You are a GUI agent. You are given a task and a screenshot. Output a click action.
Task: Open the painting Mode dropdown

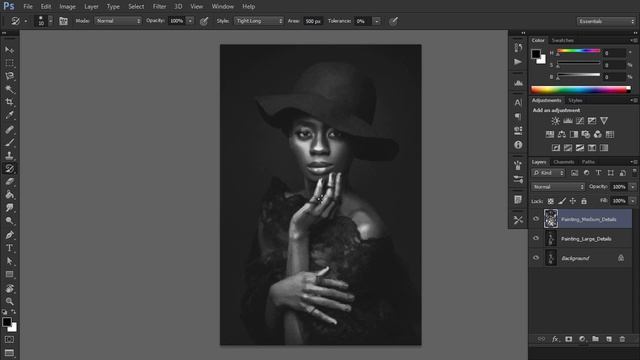[118, 21]
